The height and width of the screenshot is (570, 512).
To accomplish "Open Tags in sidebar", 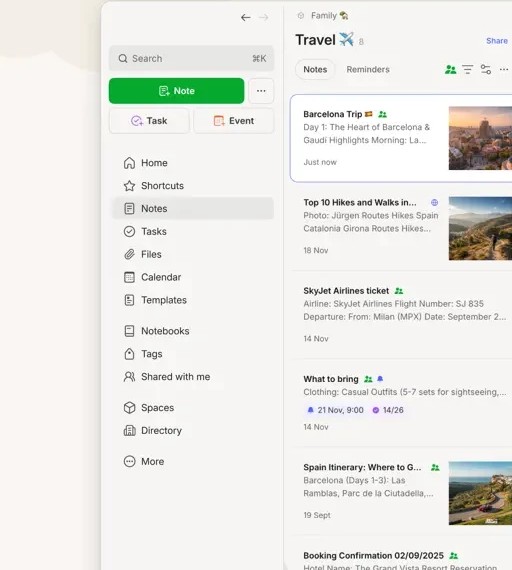I will [193, 354].
